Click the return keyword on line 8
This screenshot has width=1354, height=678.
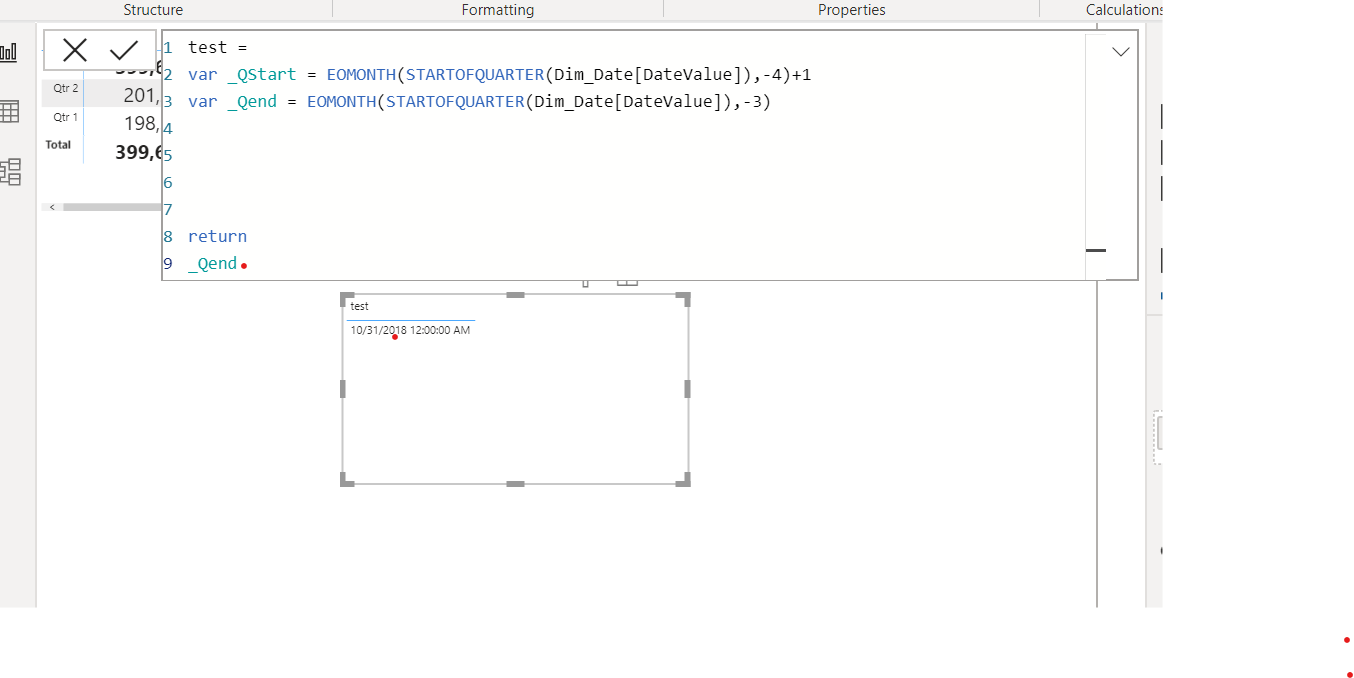coord(217,237)
